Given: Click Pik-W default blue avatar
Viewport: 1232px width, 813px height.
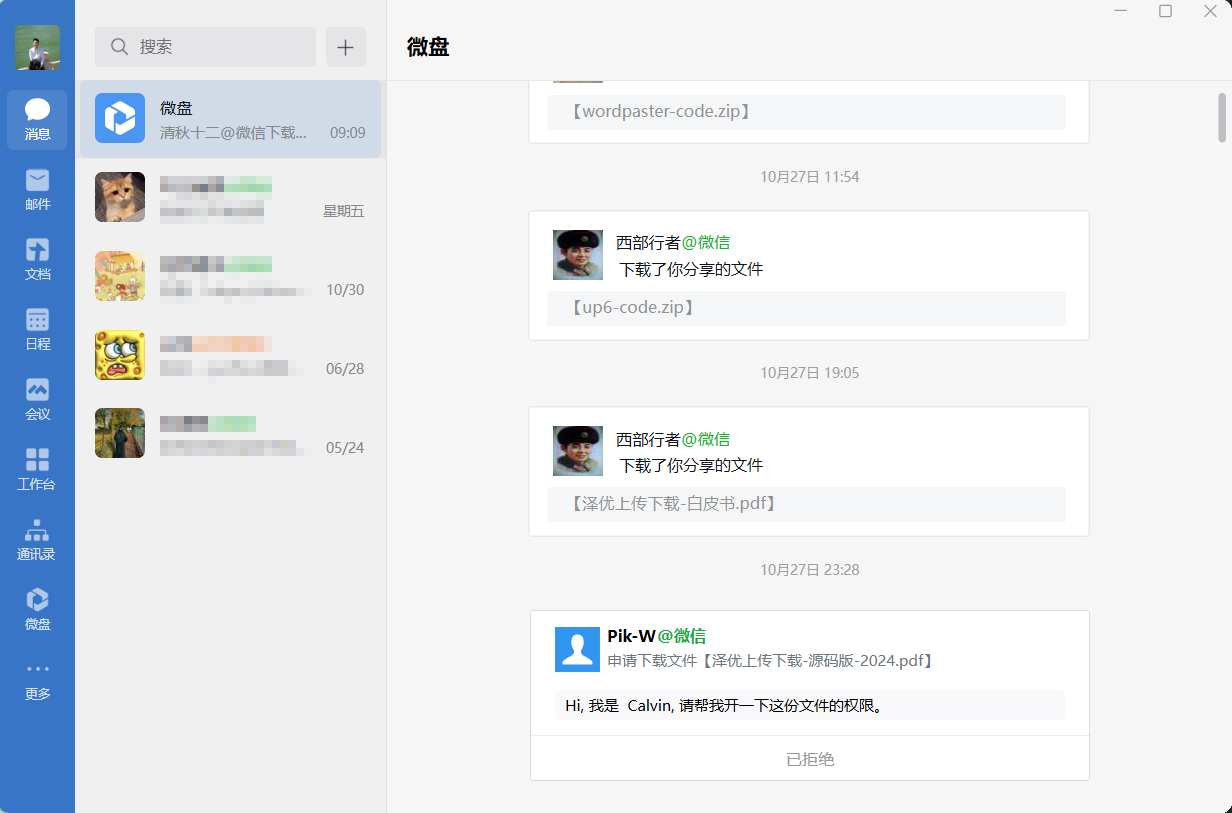Looking at the screenshot, I should tap(577, 649).
